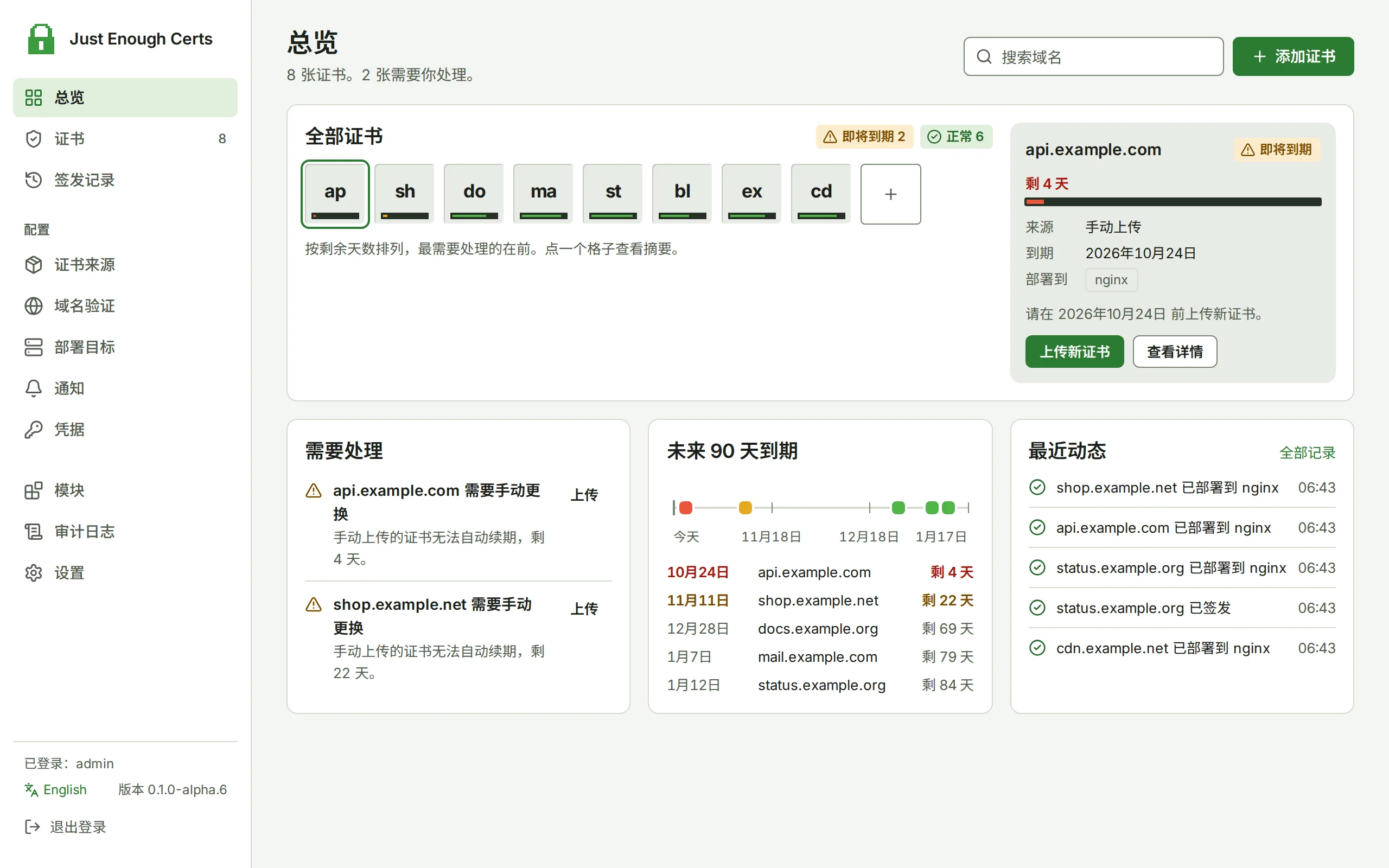Filter by the 即将到期 2 badge

pos(864,137)
